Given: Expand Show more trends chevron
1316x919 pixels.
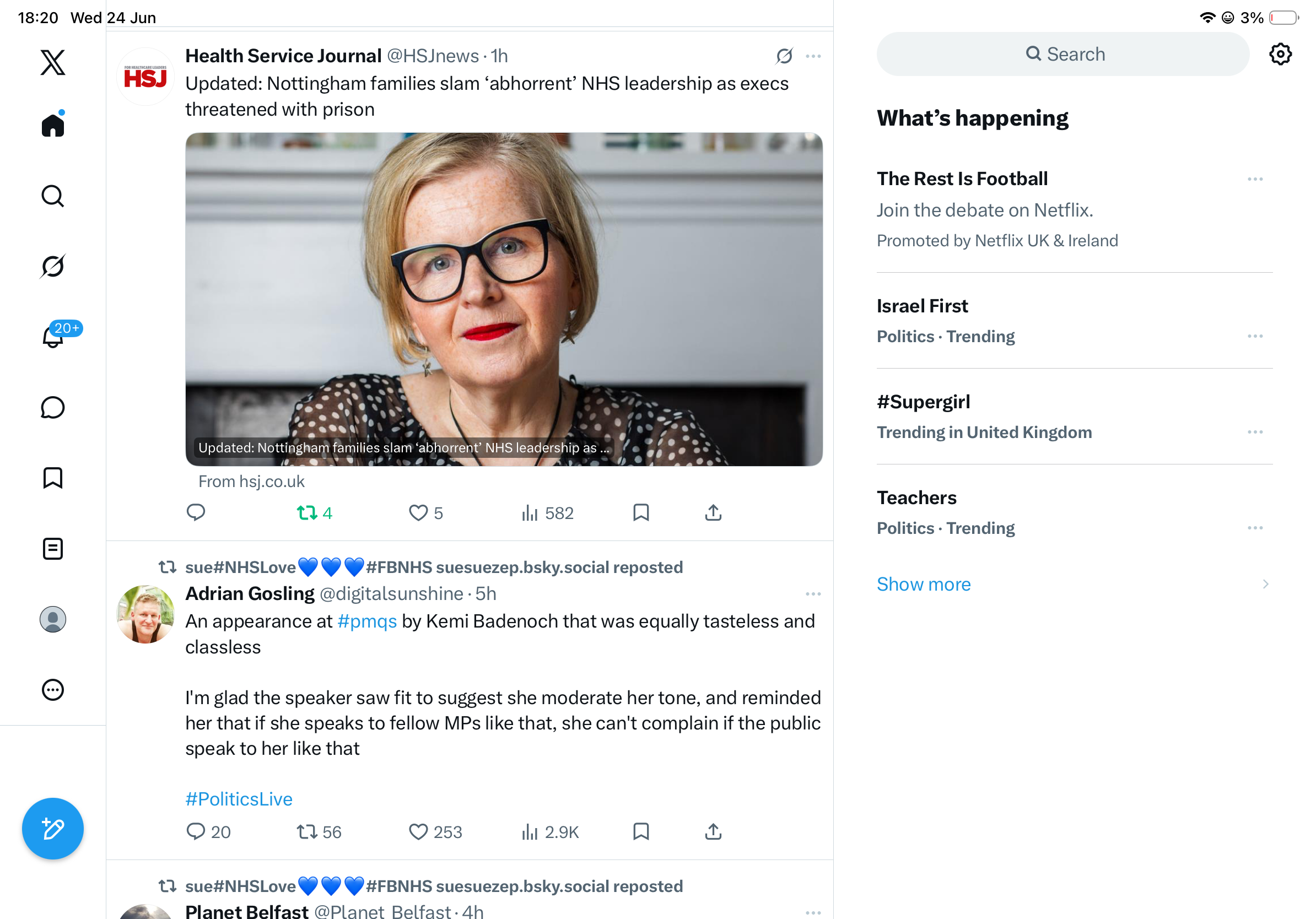Looking at the screenshot, I should pos(1265,584).
